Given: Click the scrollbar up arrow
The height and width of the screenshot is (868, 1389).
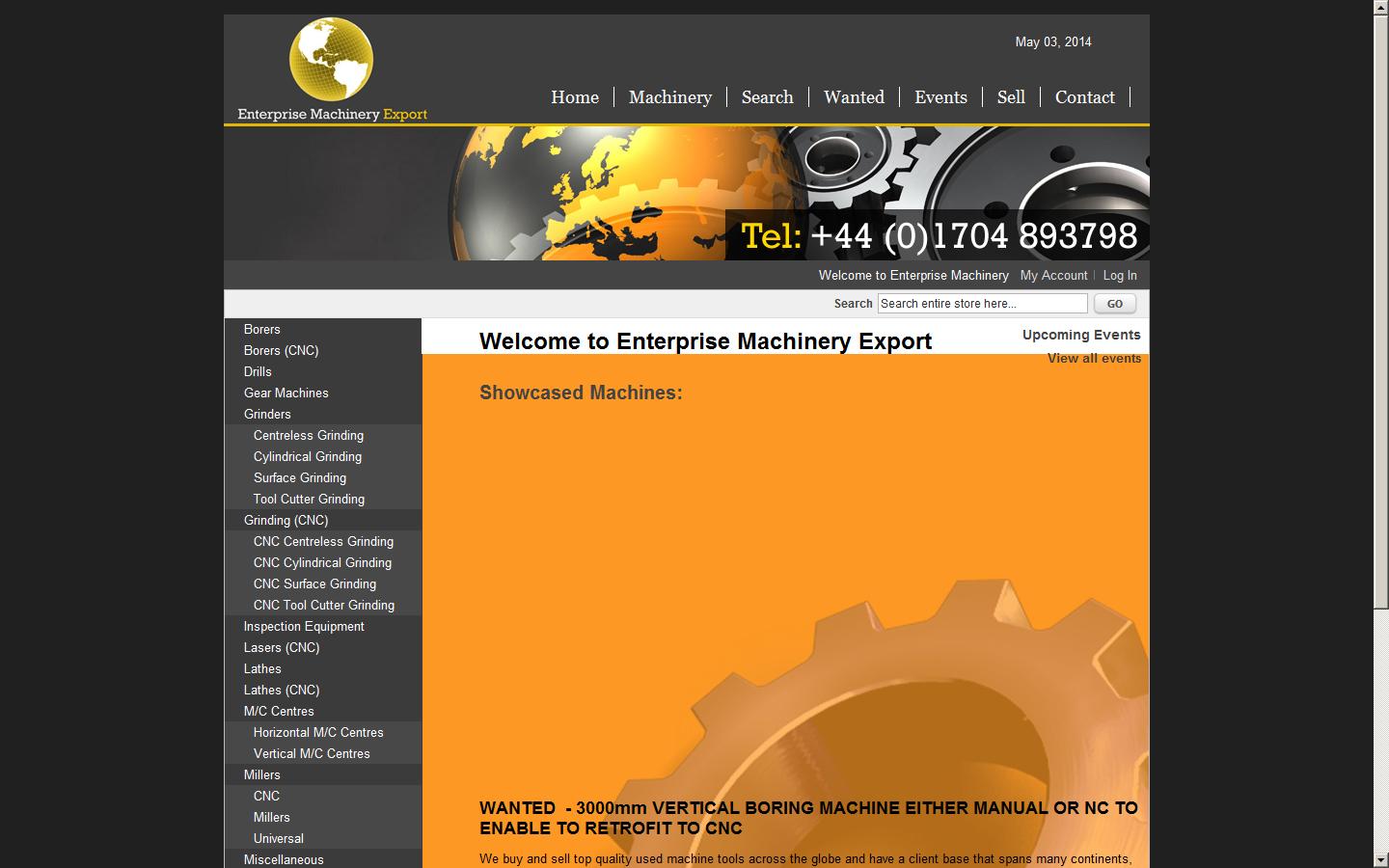Looking at the screenshot, I should (x=1380, y=8).
